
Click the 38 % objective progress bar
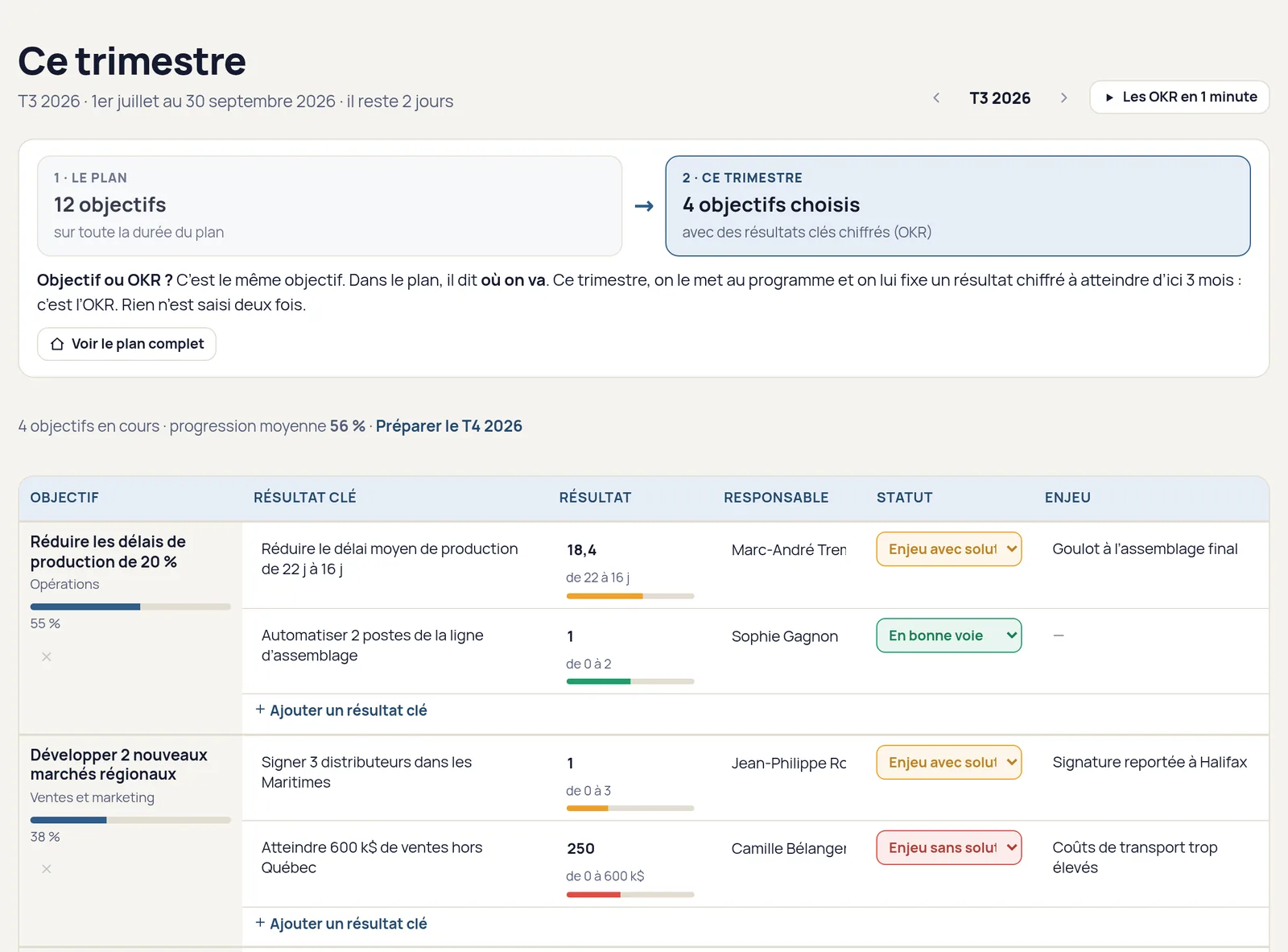tap(130, 820)
